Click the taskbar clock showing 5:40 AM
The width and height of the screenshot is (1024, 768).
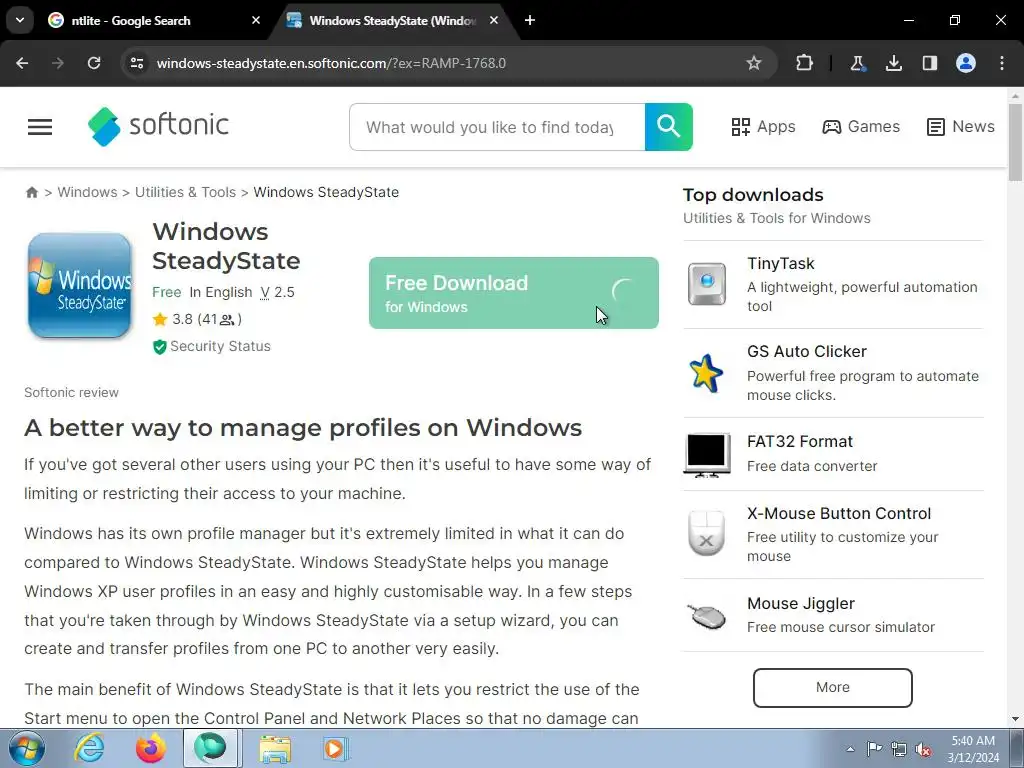pos(973,749)
